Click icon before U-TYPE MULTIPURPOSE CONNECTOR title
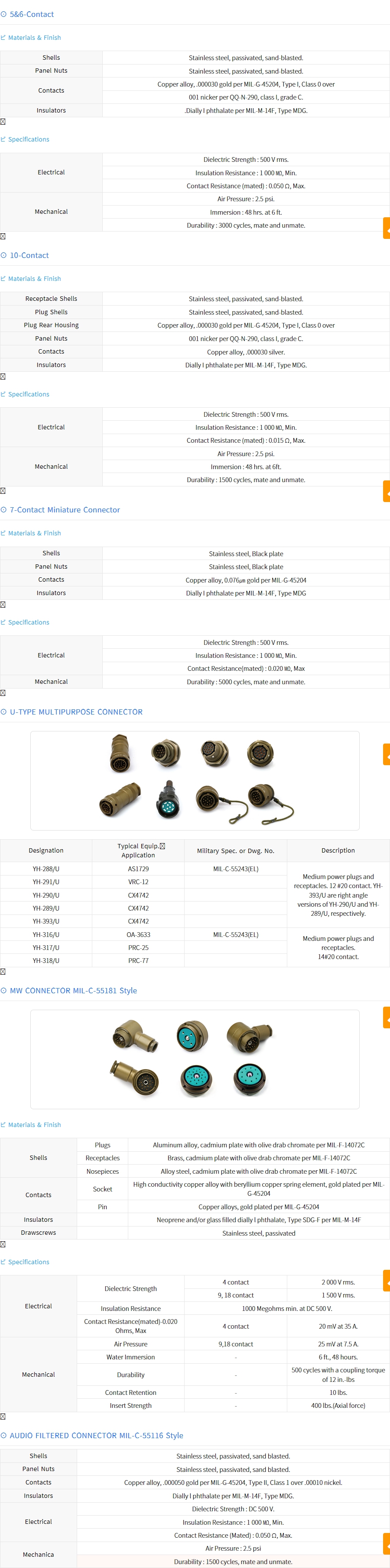Viewport: 390px width, 1568px height. (3, 712)
